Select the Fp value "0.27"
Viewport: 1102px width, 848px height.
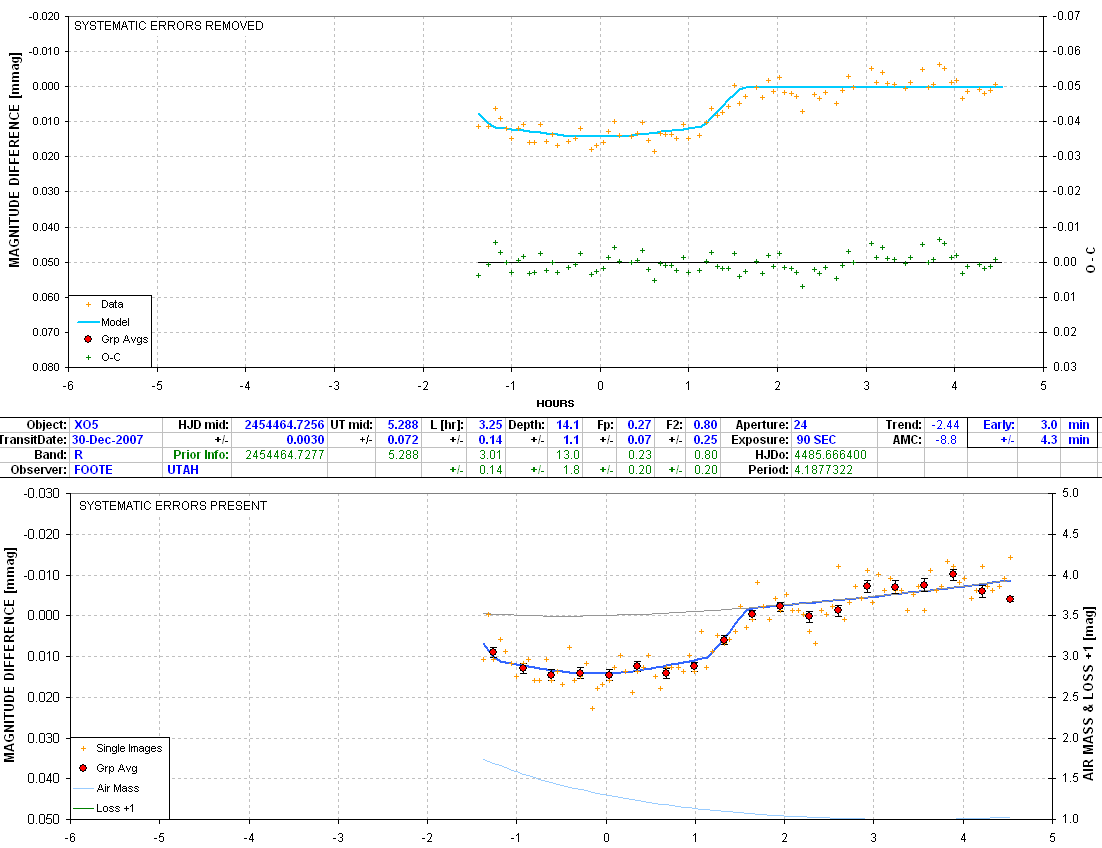coord(640,425)
